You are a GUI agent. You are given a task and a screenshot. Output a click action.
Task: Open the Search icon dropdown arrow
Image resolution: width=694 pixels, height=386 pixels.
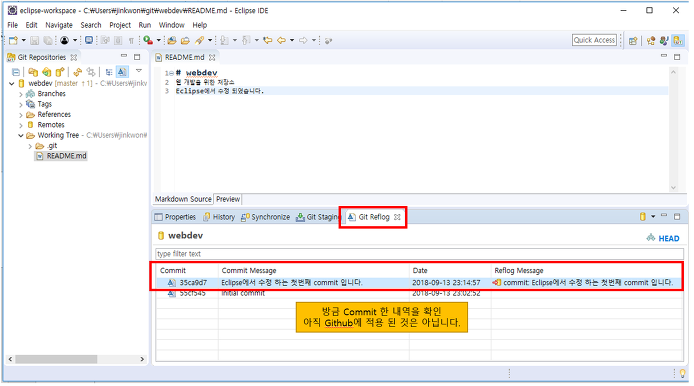coord(210,40)
